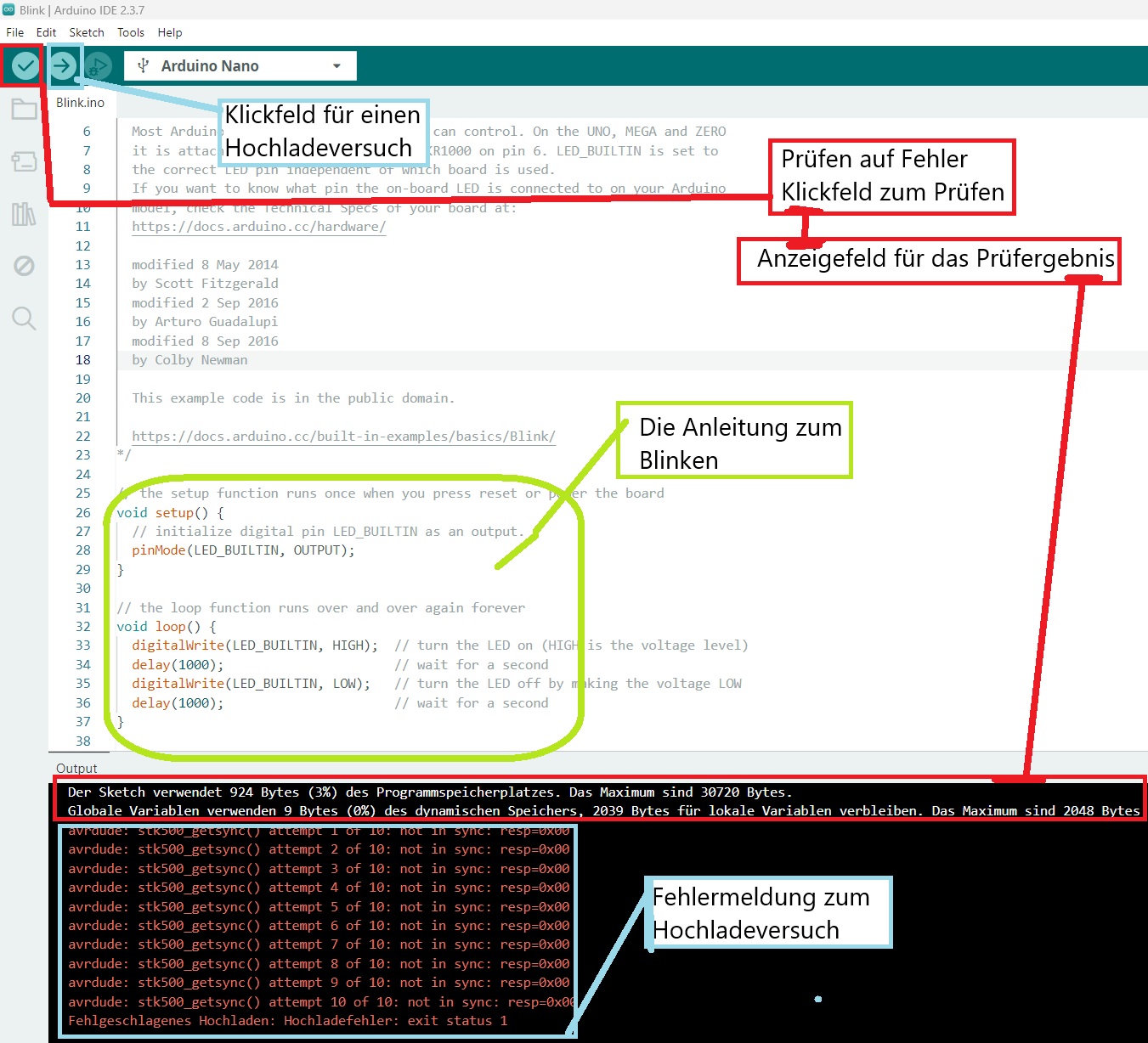This screenshot has height=1043, width=1148.
Task: Click line number 32 in the gutter
Action: click(82, 627)
